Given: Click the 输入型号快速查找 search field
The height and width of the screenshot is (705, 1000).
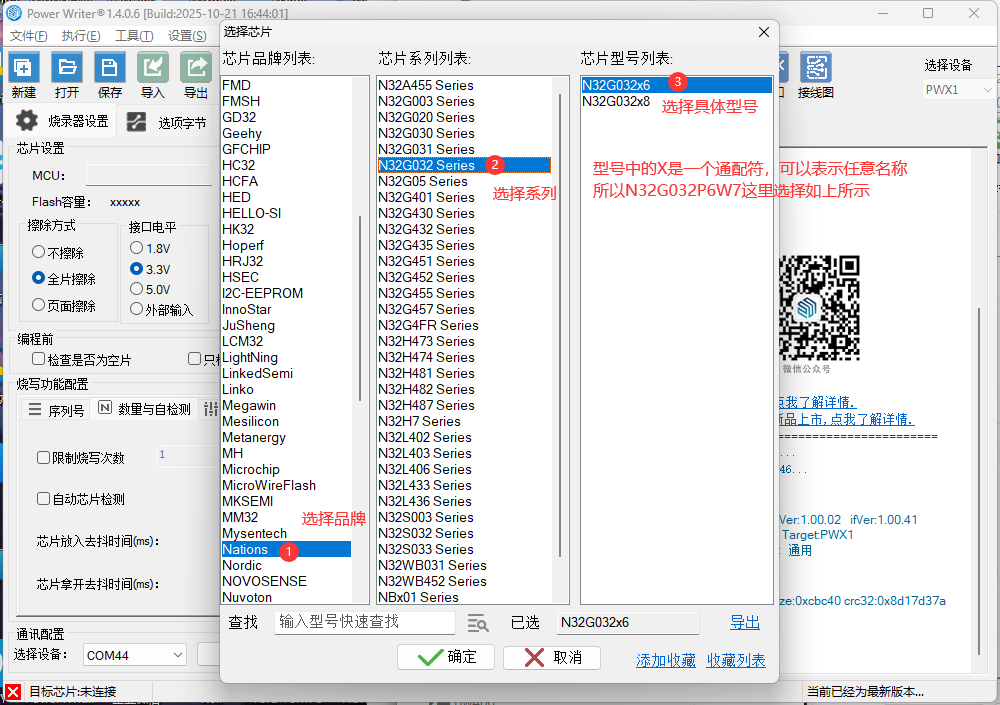Looking at the screenshot, I should pyautogui.click(x=364, y=622).
